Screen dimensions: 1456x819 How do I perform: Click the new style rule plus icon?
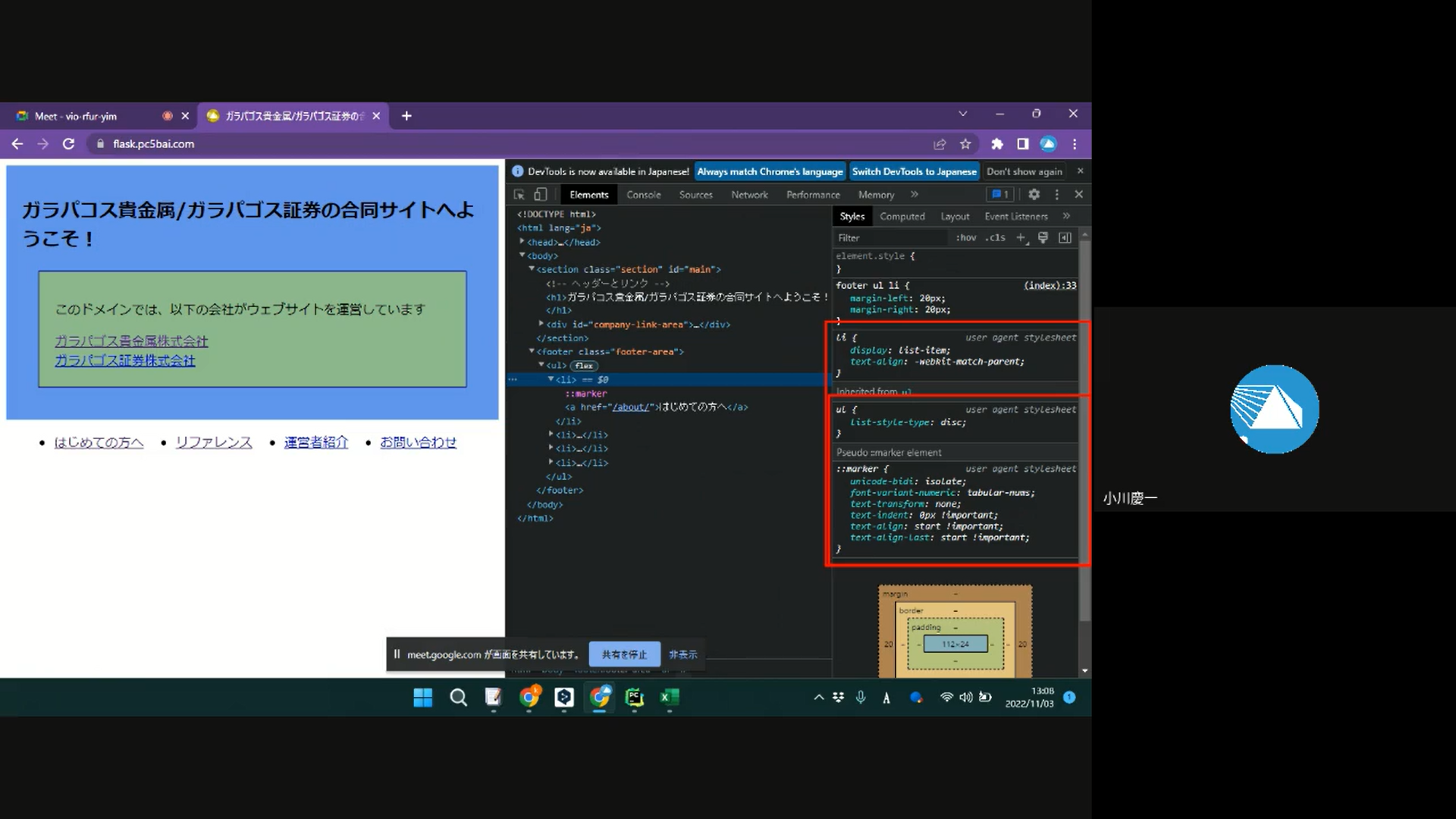pyautogui.click(x=1021, y=238)
